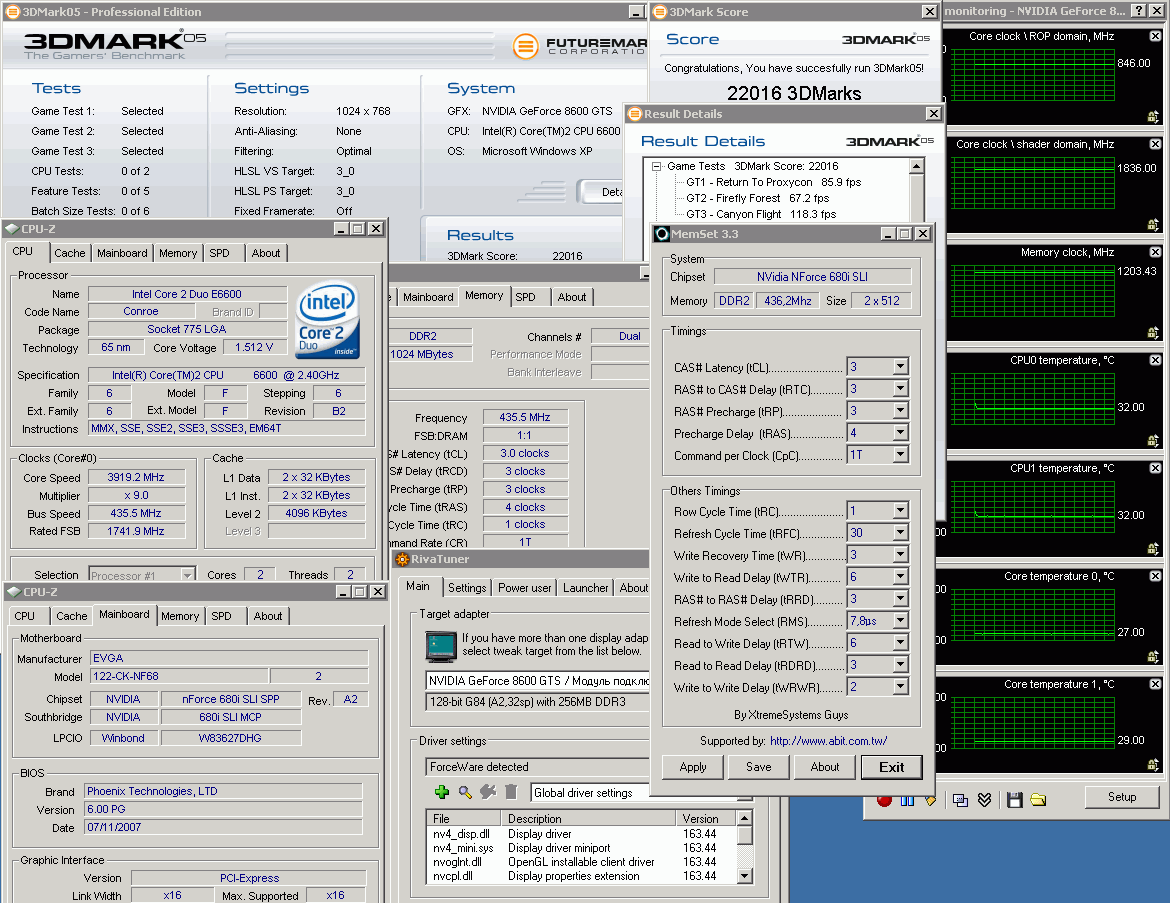Collapse the Game Tests tree node
1170x903 pixels.
pyautogui.click(x=657, y=166)
